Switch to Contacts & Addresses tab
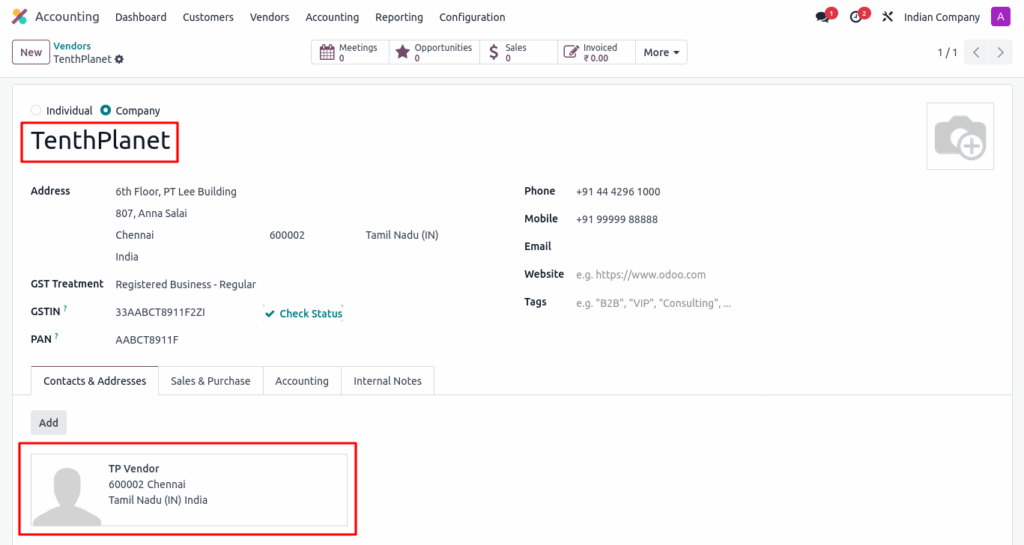The width and height of the screenshot is (1024, 545). (95, 381)
